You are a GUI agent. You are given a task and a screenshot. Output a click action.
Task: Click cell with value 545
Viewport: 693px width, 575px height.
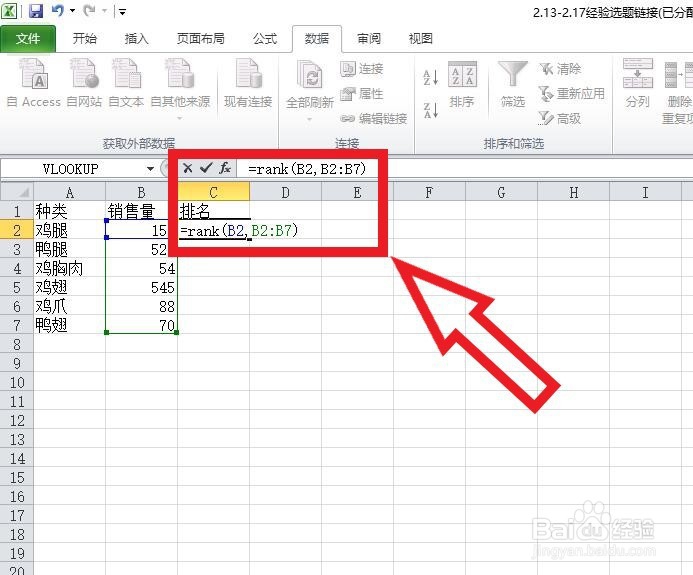click(141, 287)
